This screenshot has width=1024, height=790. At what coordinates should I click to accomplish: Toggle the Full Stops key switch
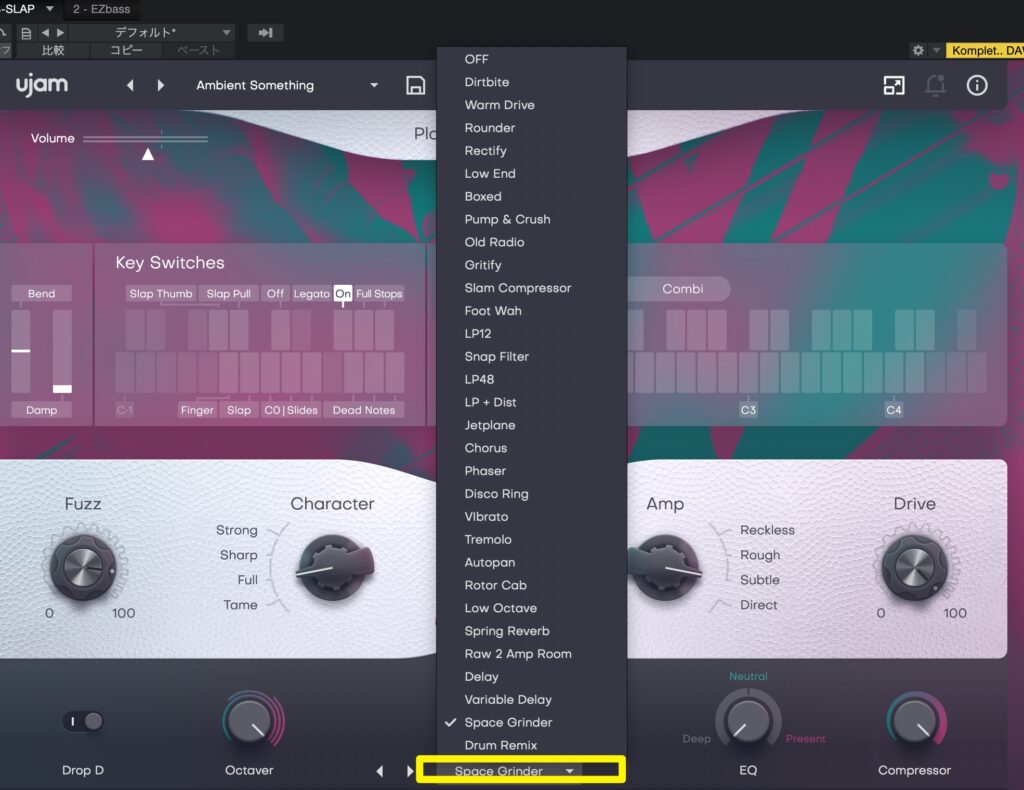[379, 294]
